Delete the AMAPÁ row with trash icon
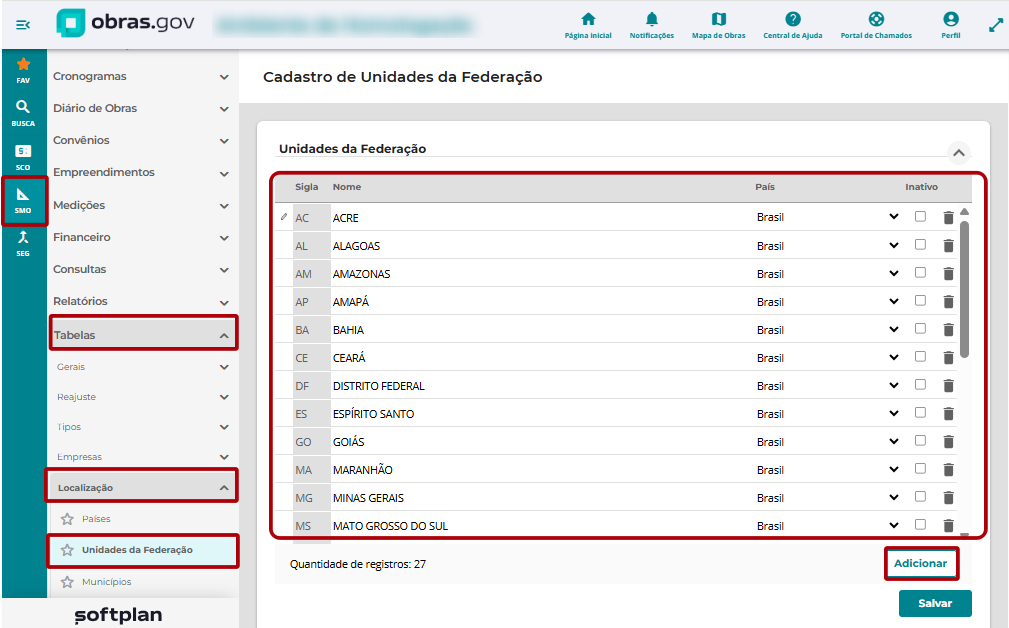The width and height of the screenshot is (1009, 628). 948,301
